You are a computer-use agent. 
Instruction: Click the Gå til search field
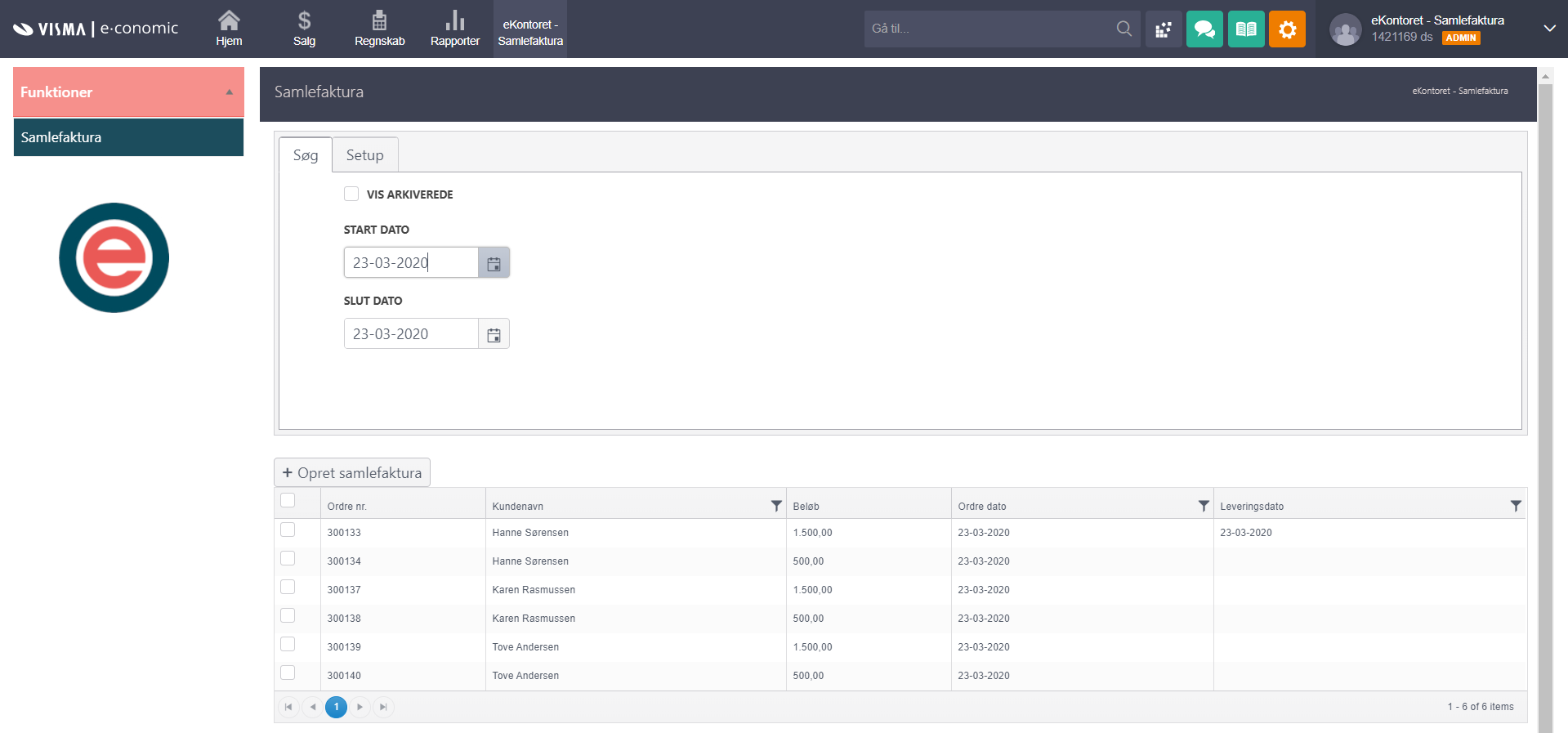989,29
